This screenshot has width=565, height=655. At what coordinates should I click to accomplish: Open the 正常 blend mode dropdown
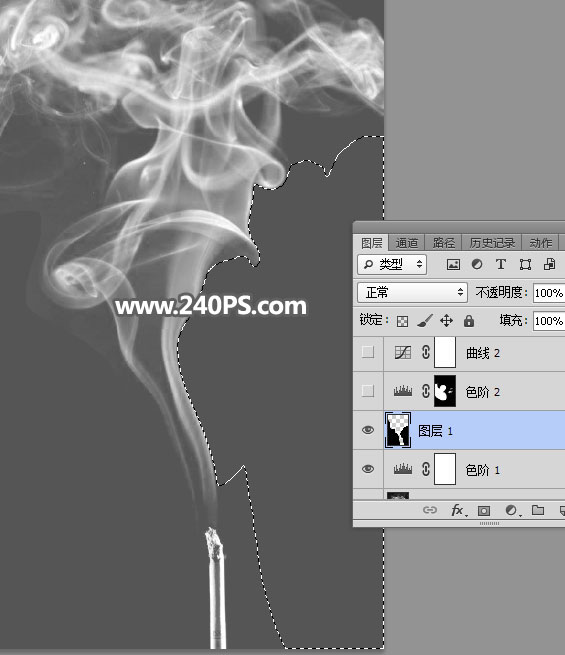[412, 292]
